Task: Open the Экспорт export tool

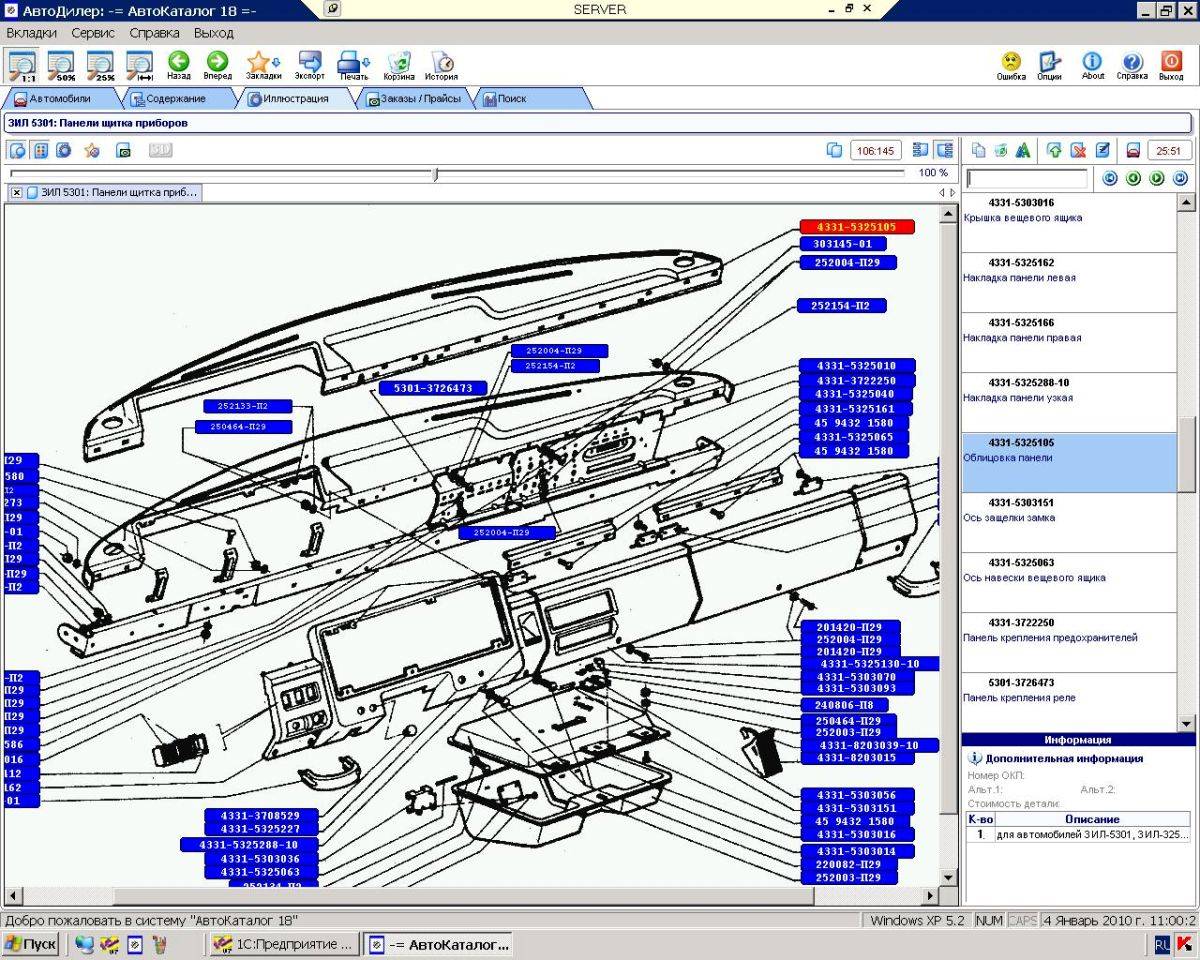Action: click(309, 65)
